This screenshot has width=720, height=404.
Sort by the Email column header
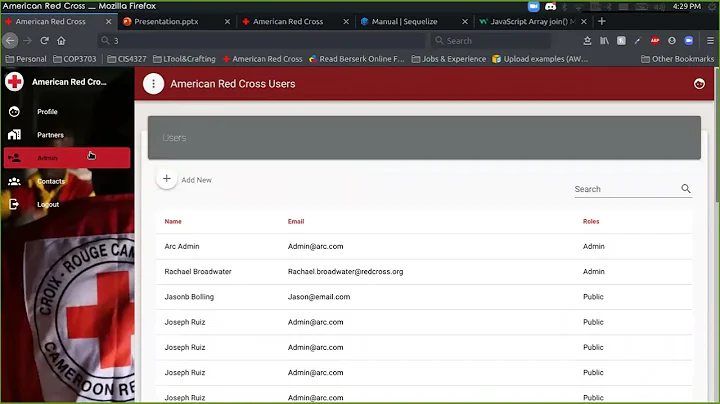pyautogui.click(x=296, y=221)
